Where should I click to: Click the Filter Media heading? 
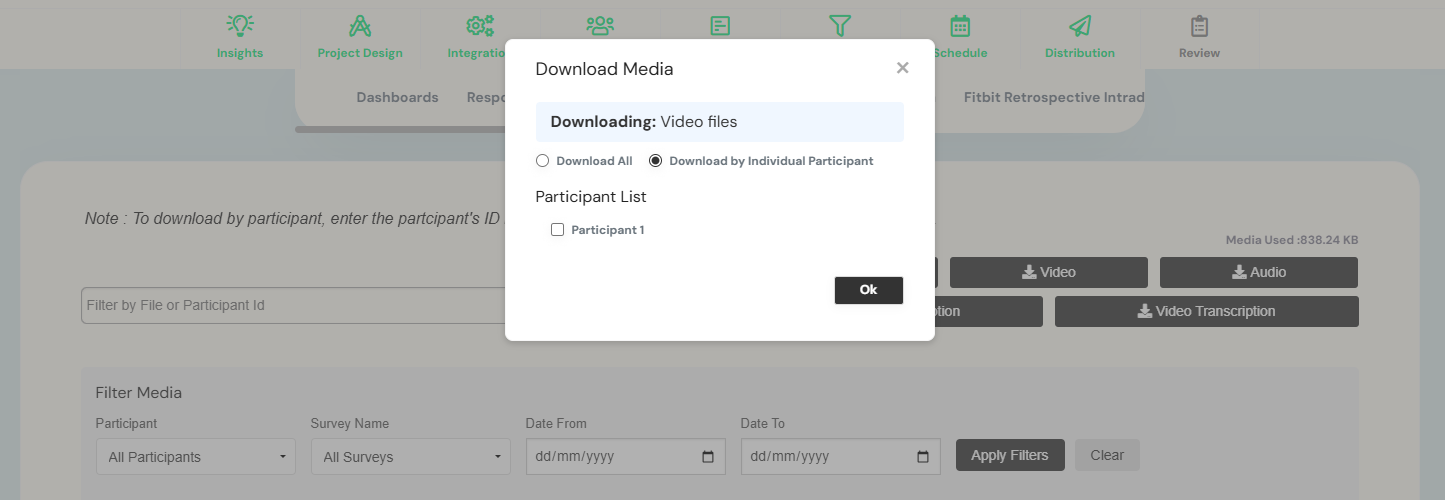tap(139, 393)
